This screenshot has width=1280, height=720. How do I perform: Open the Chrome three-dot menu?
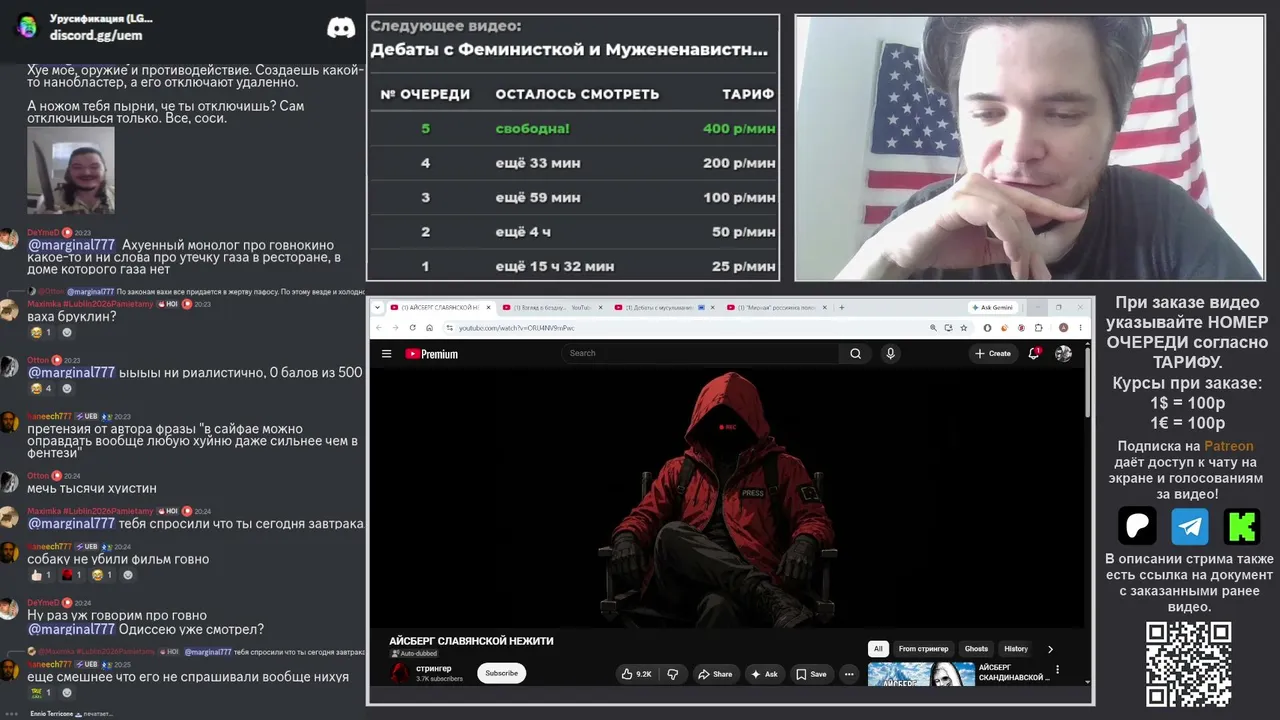[x=1081, y=327]
